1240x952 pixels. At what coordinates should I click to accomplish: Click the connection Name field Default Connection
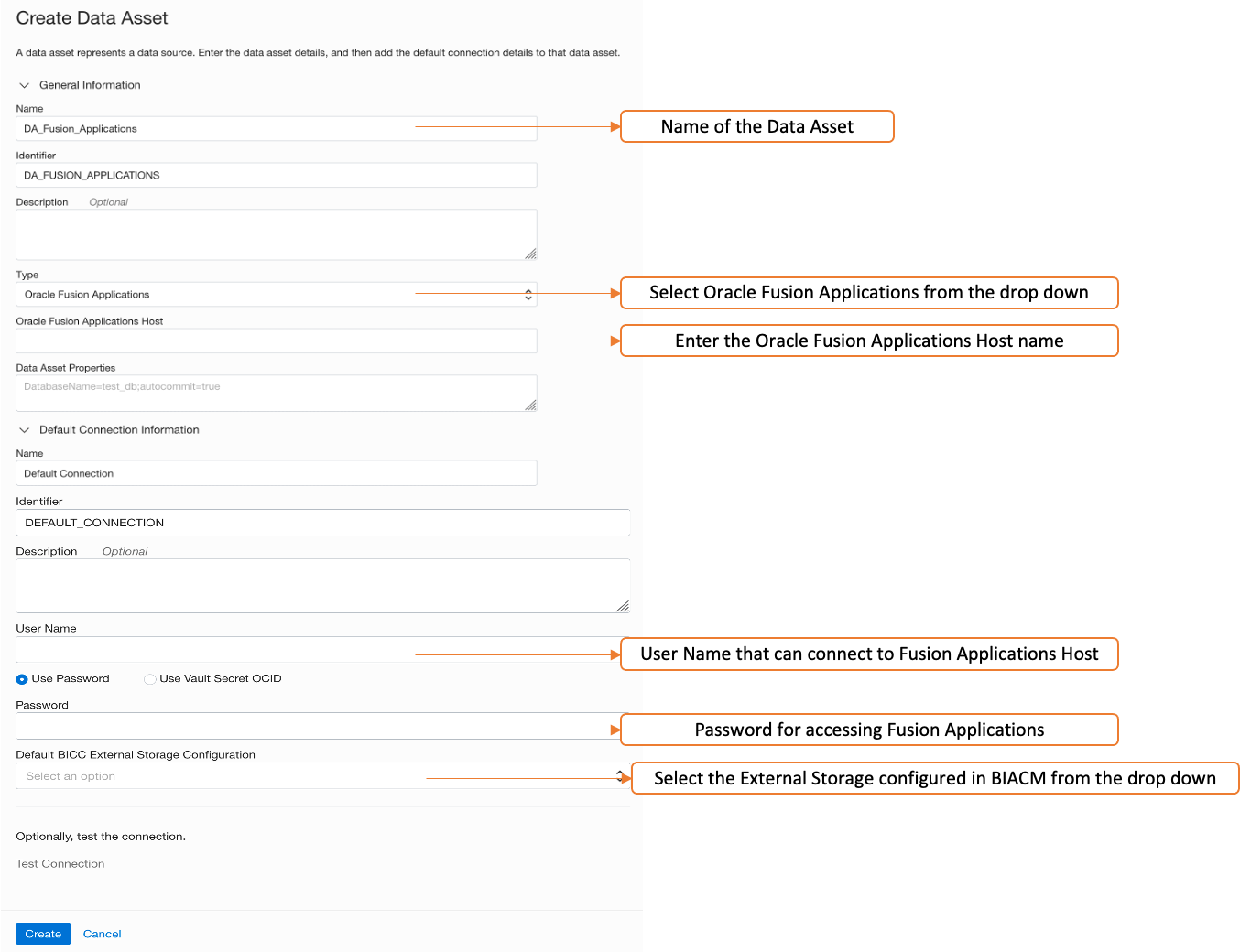pyautogui.click(x=277, y=473)
